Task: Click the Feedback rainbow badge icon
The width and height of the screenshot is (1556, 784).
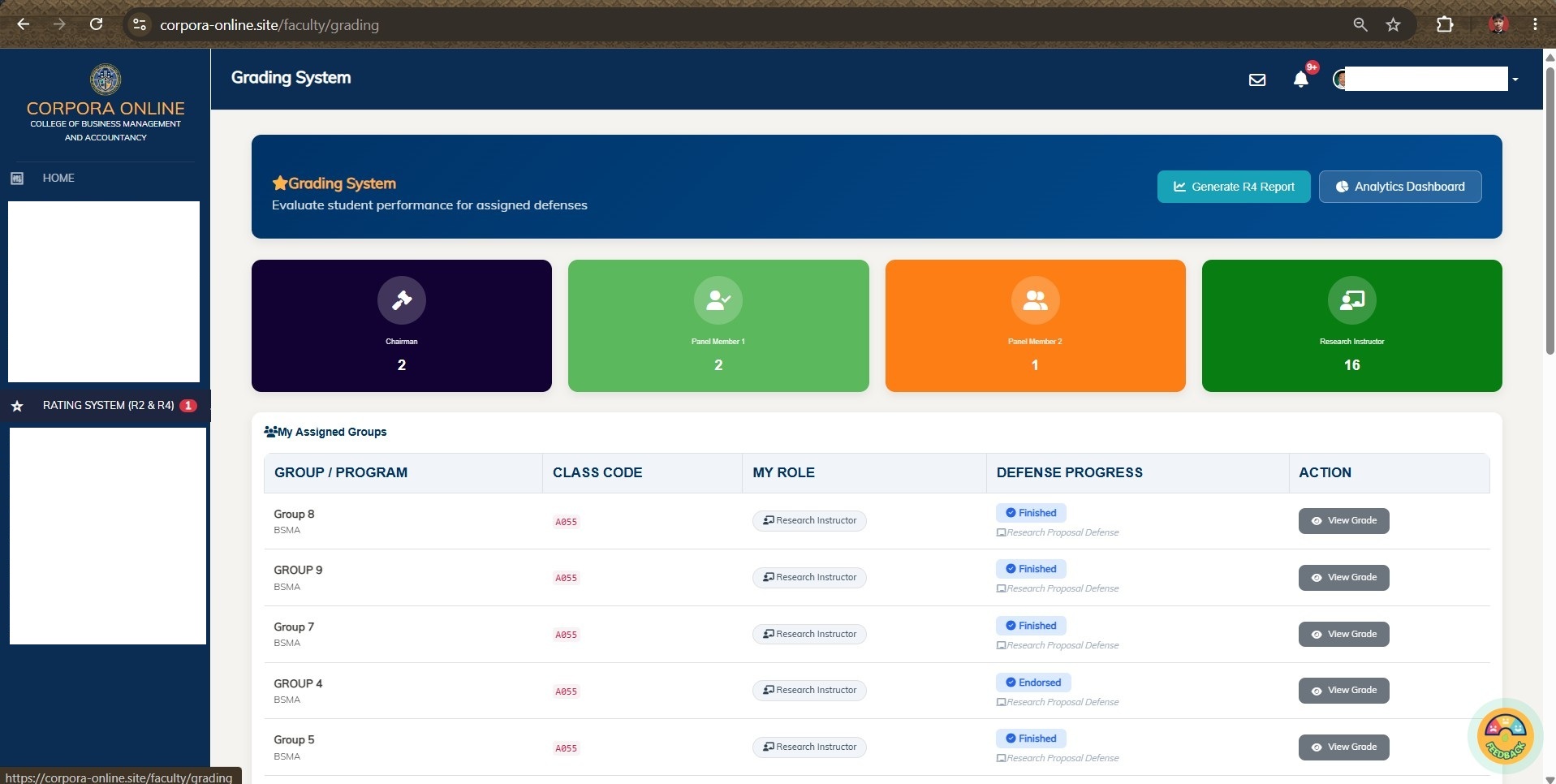Action: coord(1505,736)
